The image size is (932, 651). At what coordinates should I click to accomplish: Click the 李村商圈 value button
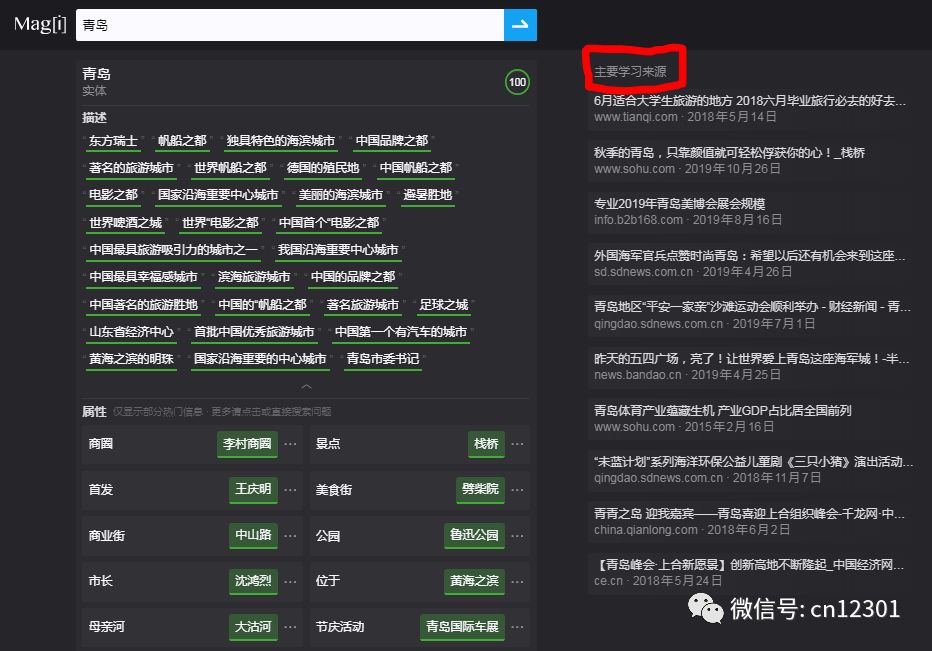pos(247,444)
